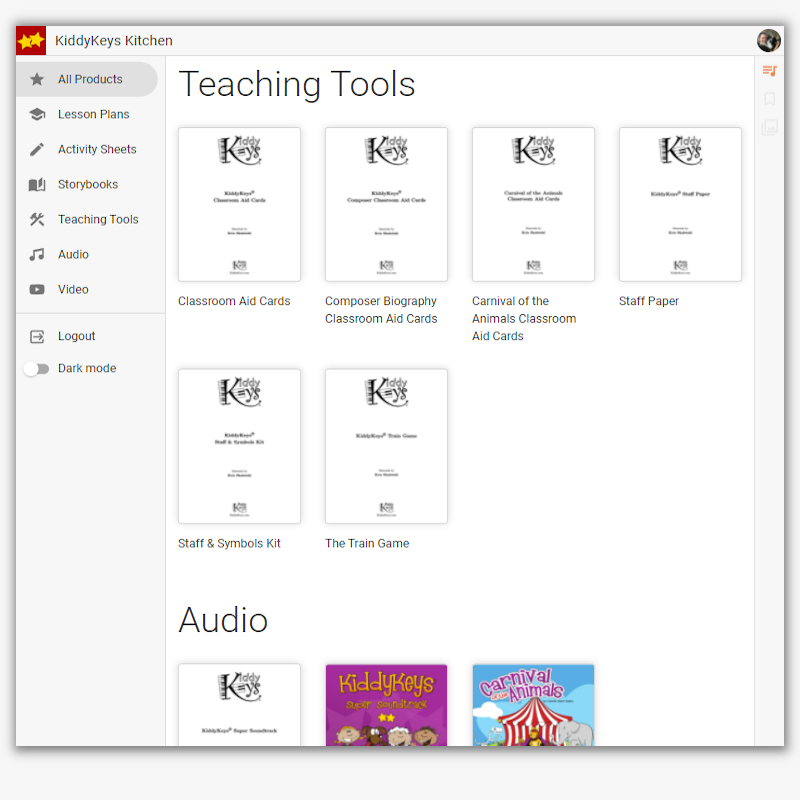Click the open book Storybooks icon
Viewport: 800px width, 800px height.
point(37,184)
